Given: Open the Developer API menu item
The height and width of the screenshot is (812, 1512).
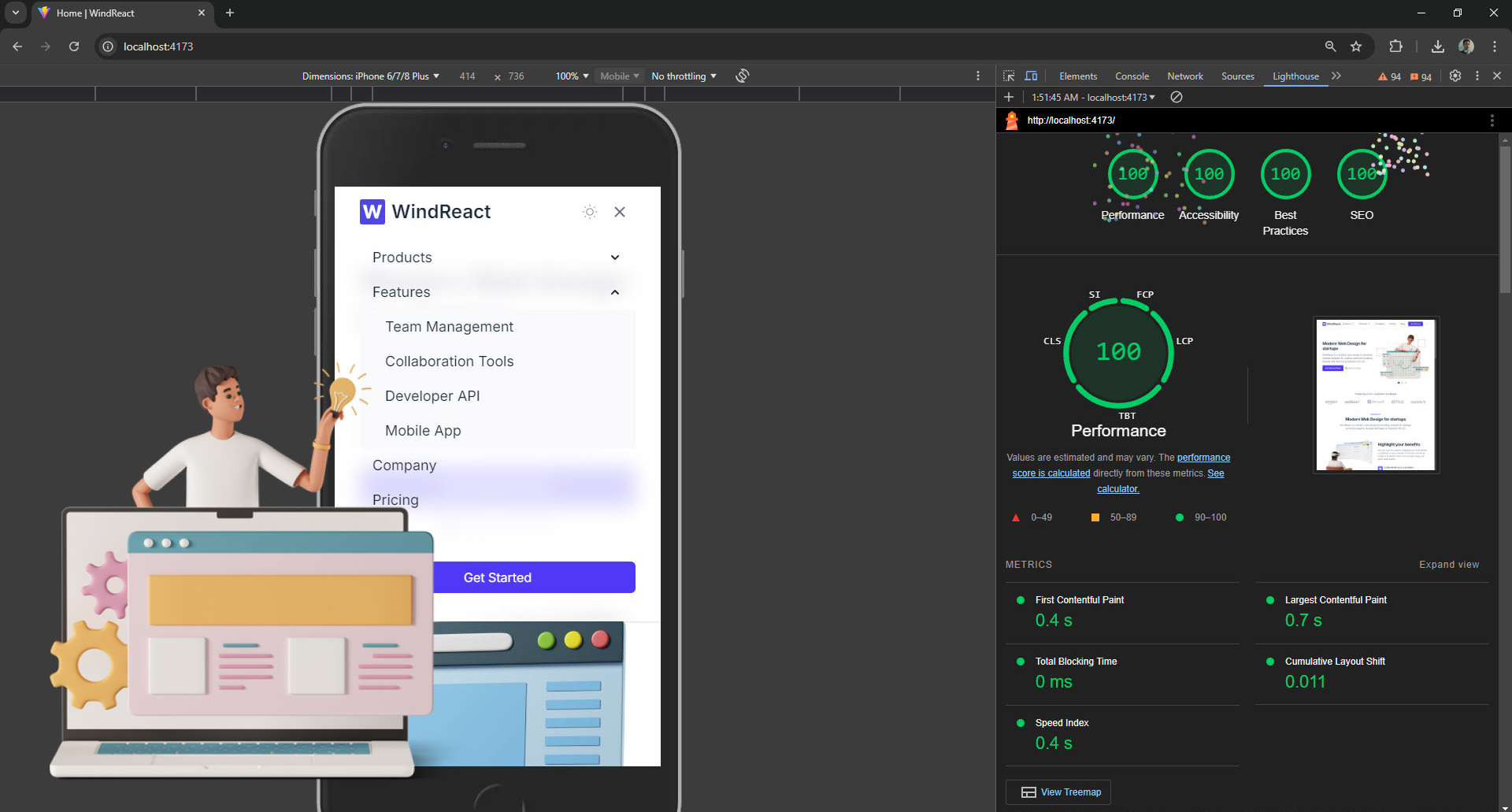Looking at the screenshot, I should pos(432,396).
